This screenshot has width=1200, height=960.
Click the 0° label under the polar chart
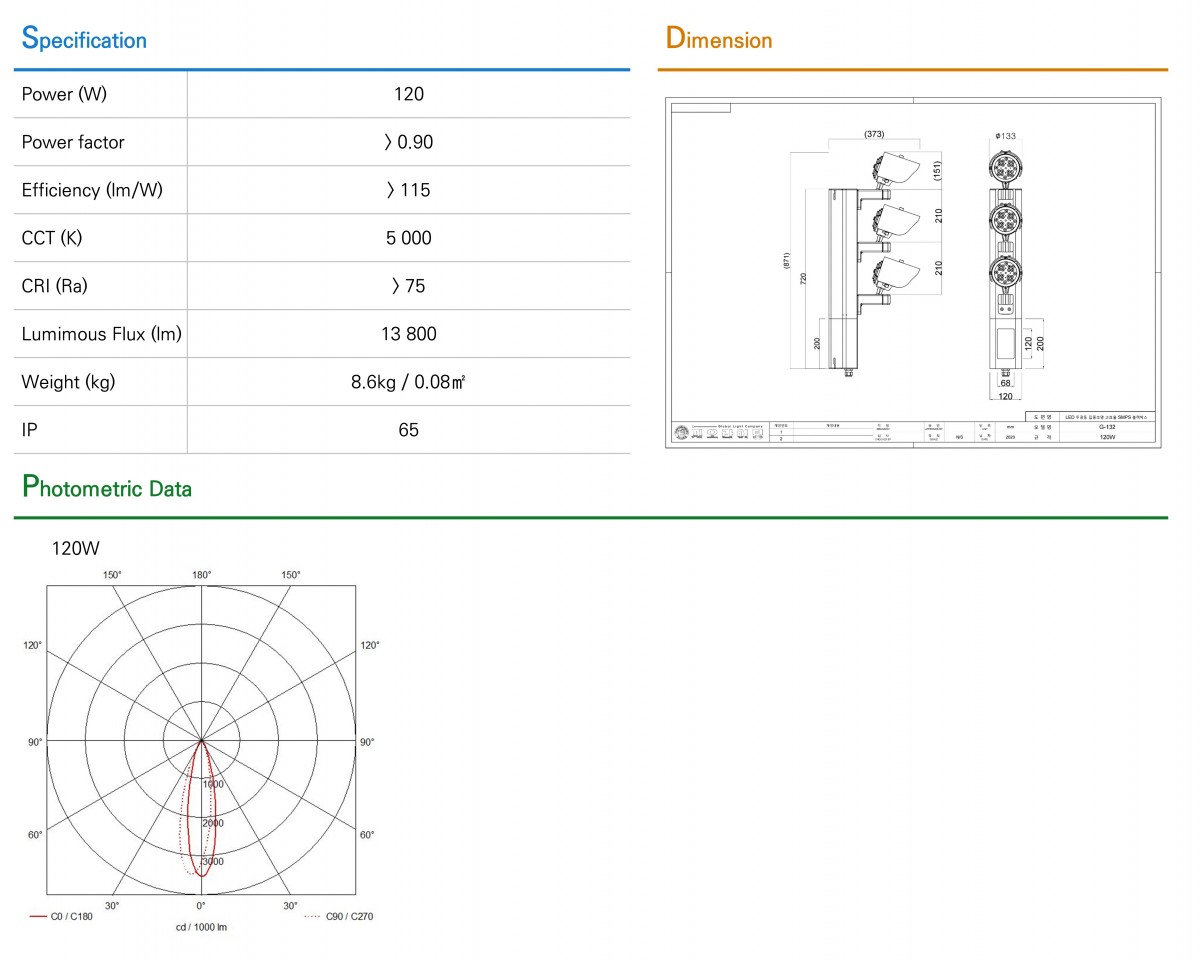(x=201, y=906)
